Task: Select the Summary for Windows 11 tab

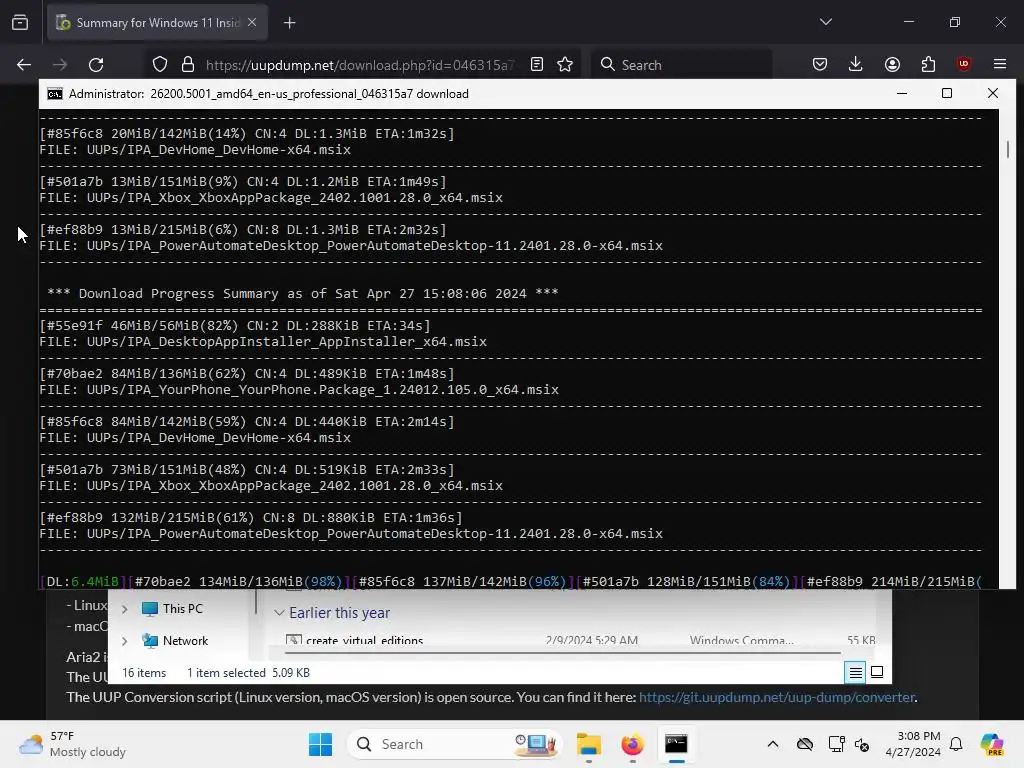Action: point(157,23)
